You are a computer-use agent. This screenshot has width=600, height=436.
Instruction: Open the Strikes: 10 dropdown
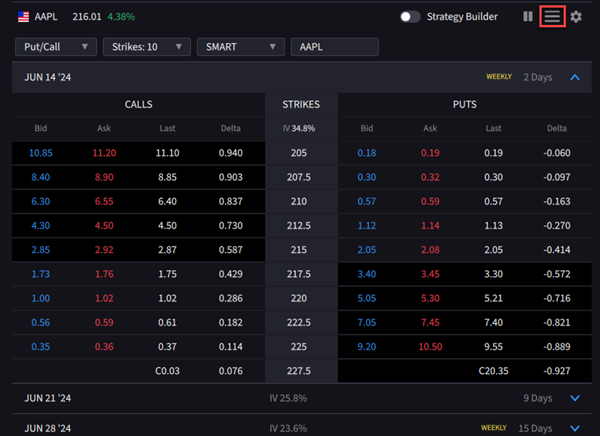[x=147, y=47]
